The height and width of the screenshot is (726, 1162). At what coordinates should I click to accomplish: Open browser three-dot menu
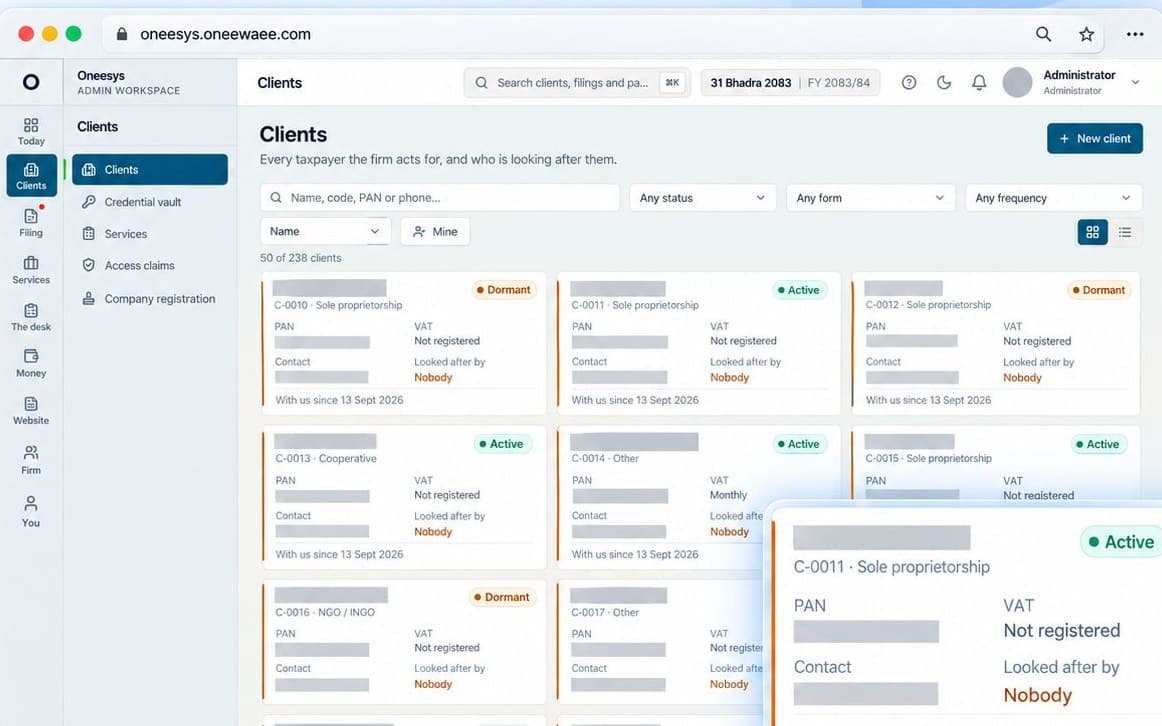[x=1135, y=34]
